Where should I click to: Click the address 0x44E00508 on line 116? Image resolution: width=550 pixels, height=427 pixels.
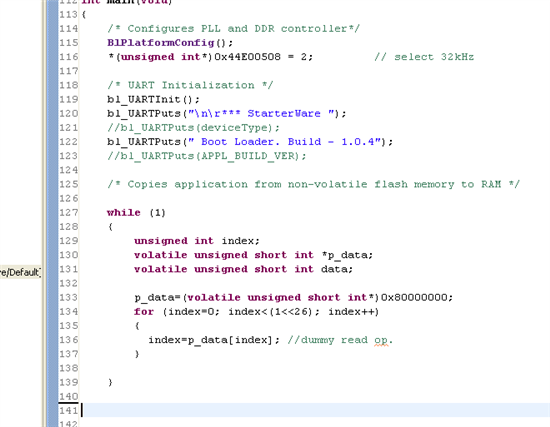[x=247, y=57]
